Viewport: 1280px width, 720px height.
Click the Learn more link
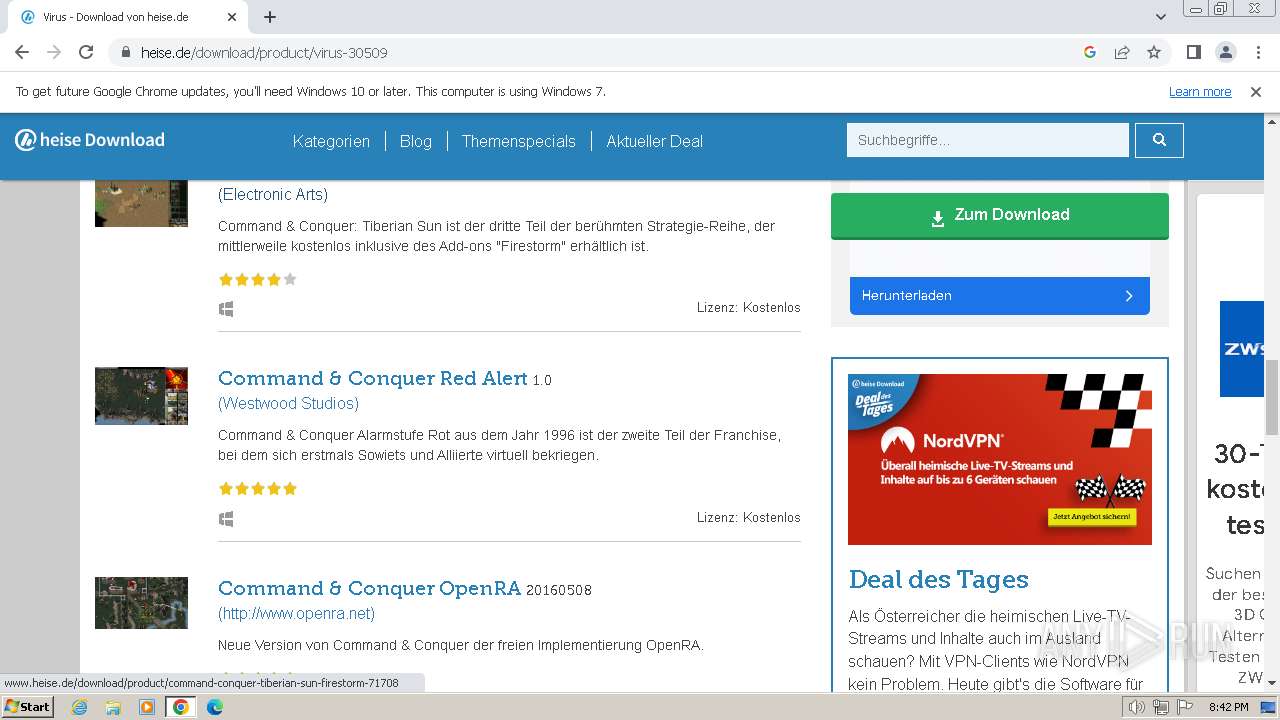pyautogui.click(x=1200, y=91)
